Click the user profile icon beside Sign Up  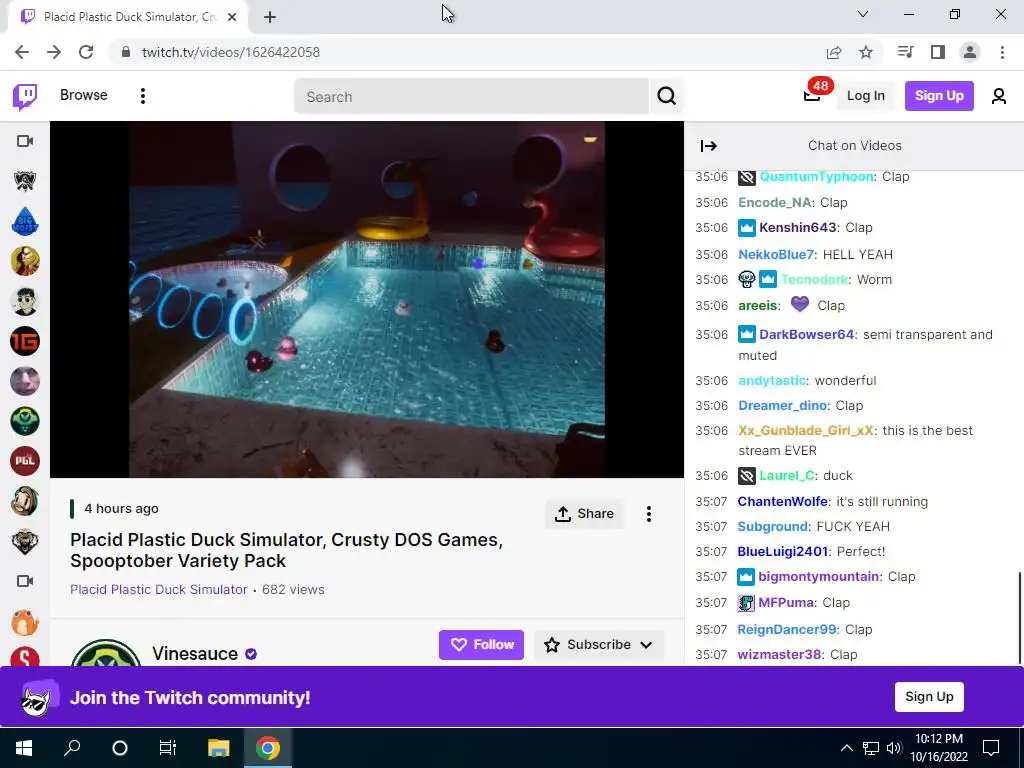(x=999, y=96)
